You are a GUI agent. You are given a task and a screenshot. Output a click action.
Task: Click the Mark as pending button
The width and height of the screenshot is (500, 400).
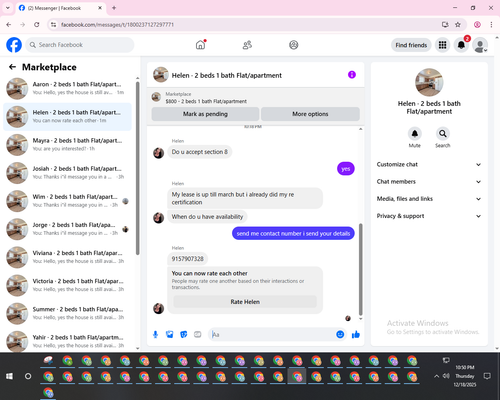(x=205, y=114)
